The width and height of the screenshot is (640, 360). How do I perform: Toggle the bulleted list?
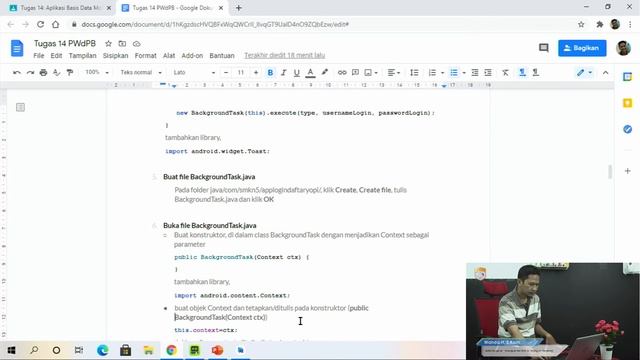tap(454, 73)
